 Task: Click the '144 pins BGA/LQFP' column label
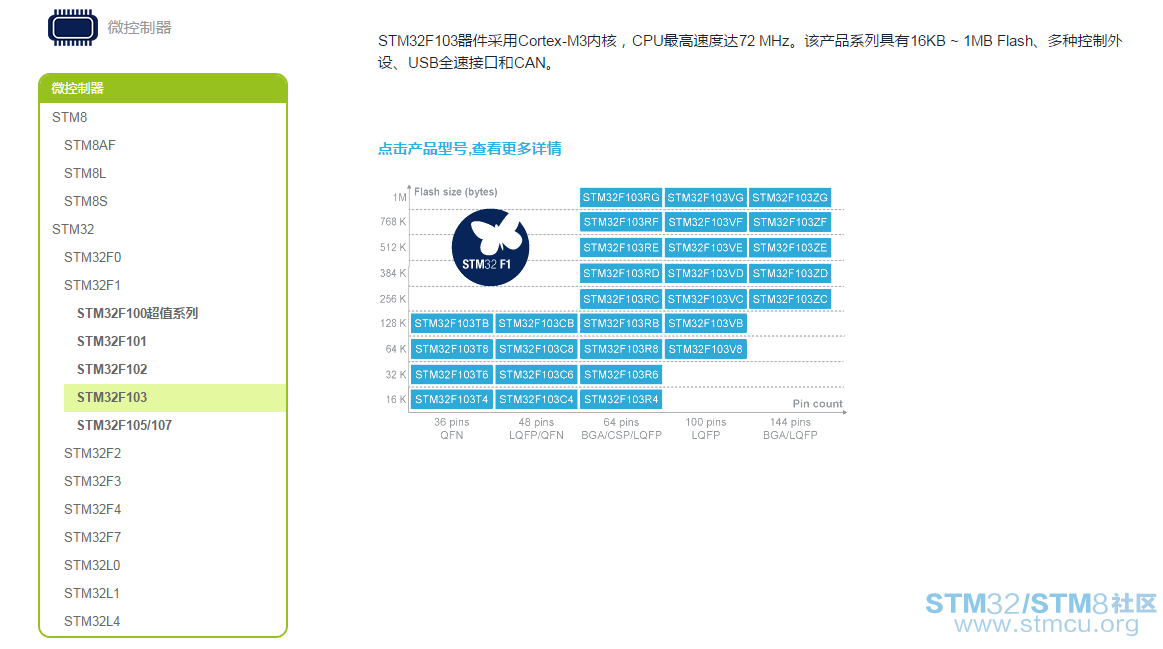(790, 429)
